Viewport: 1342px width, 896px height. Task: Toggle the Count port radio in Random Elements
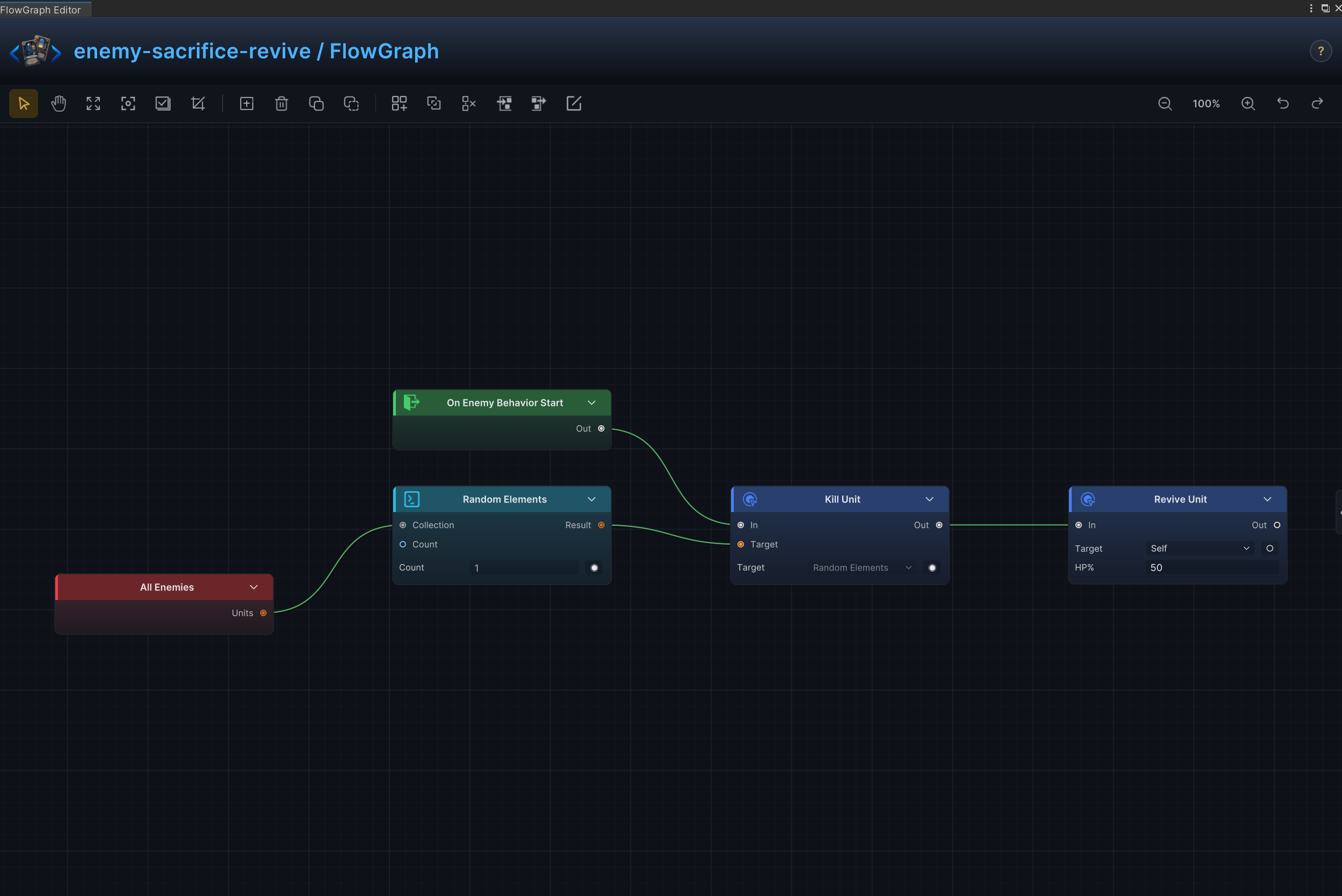403,545
